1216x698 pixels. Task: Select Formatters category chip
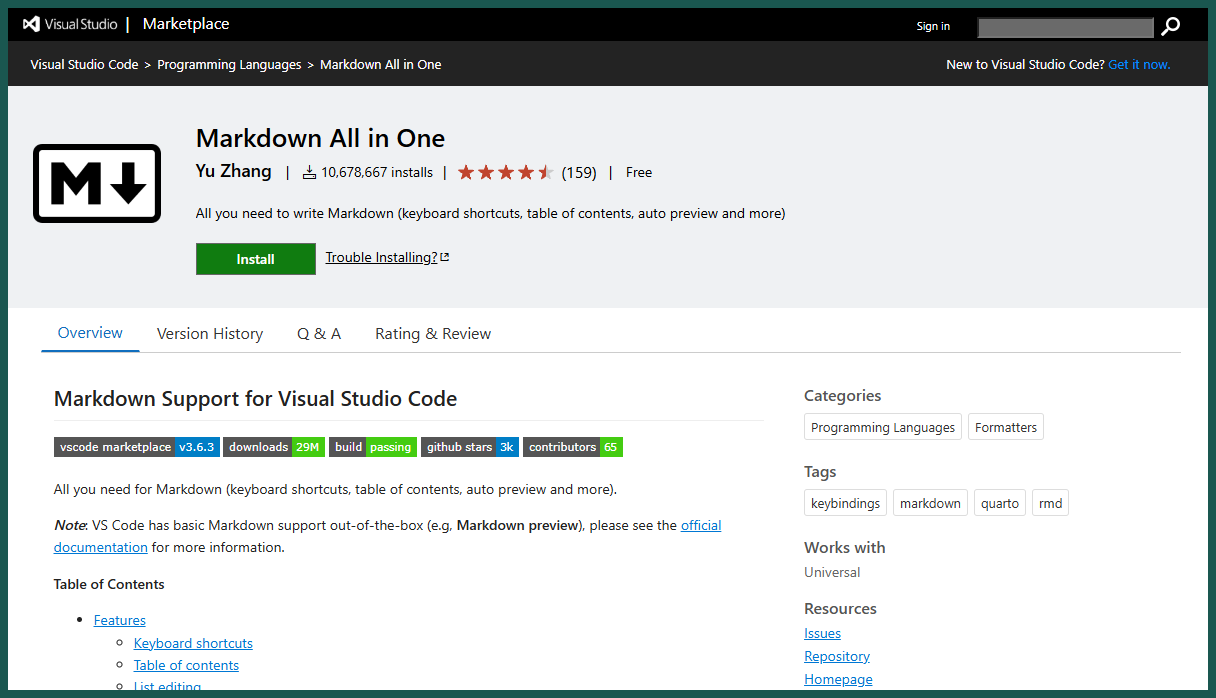click(x=1006, y=427)
